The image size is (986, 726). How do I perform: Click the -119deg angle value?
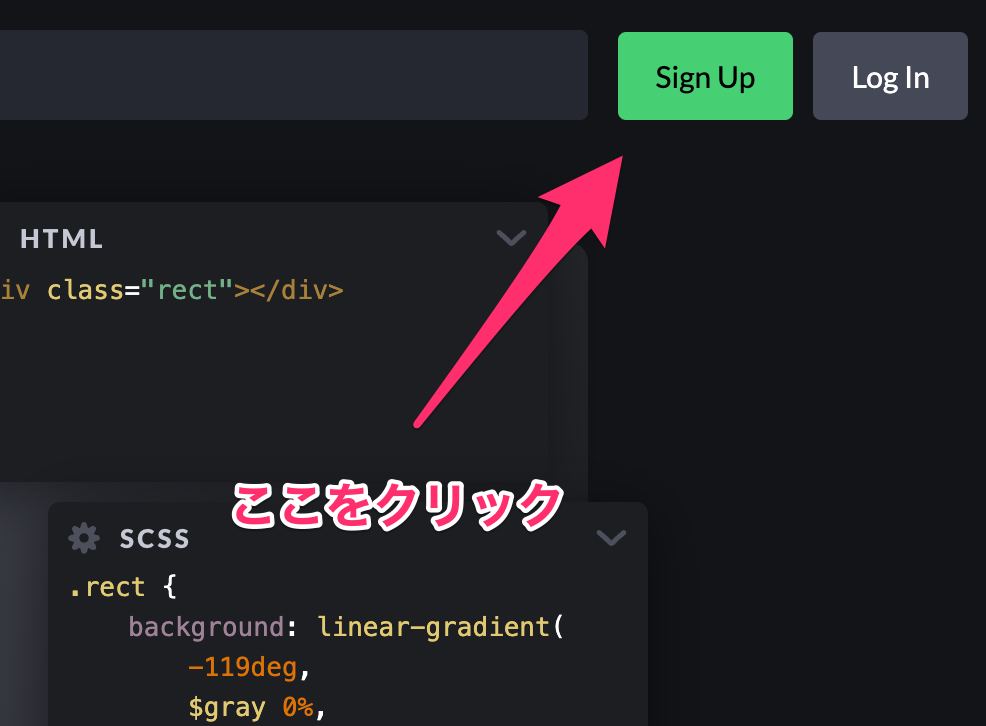(x=242, y=667)
